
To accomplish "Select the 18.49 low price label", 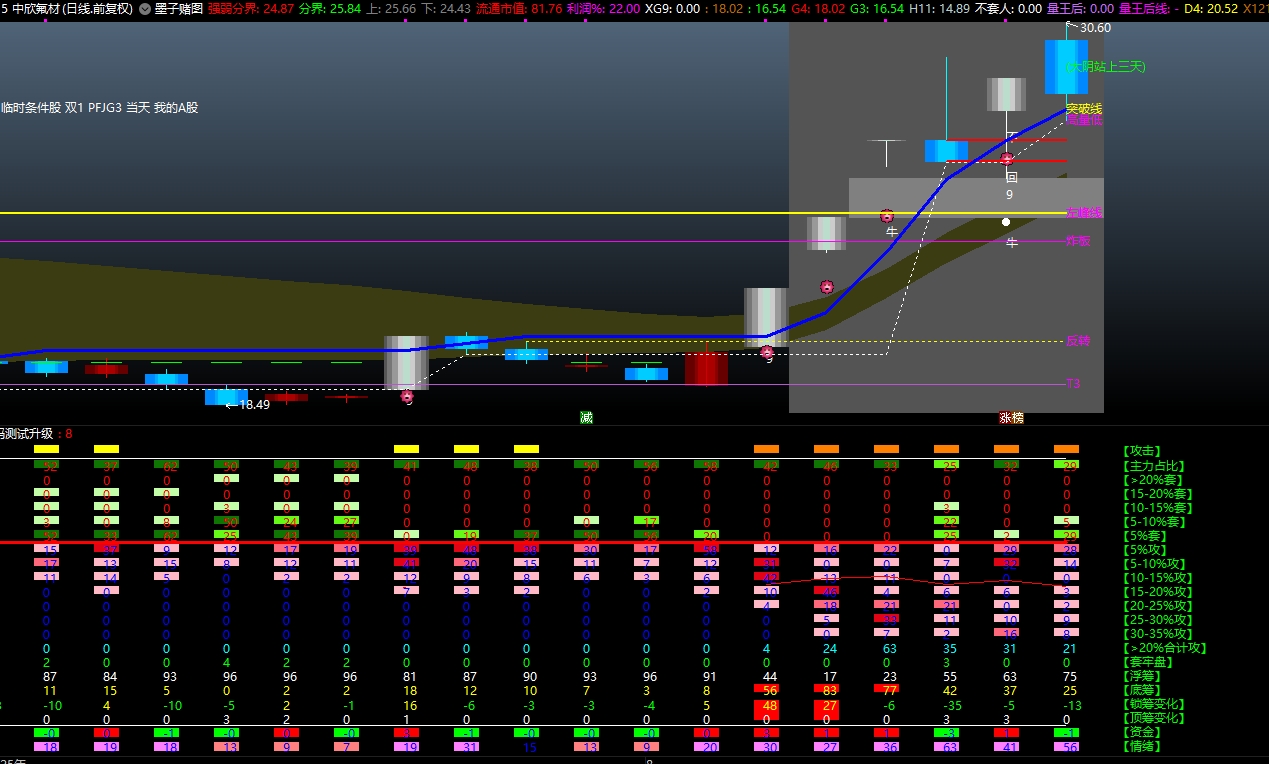I will 254,405.
